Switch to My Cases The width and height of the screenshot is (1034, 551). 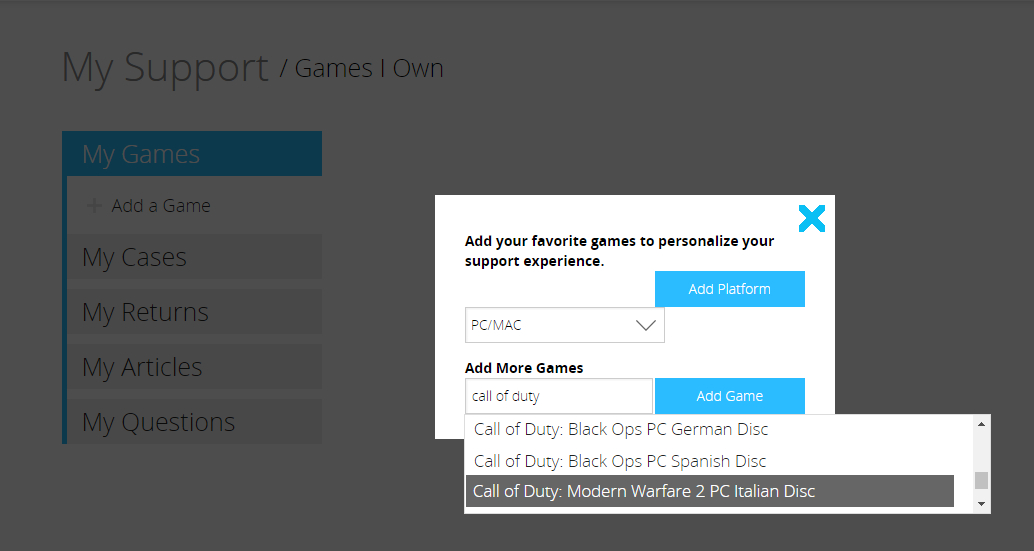click(134, 257)
